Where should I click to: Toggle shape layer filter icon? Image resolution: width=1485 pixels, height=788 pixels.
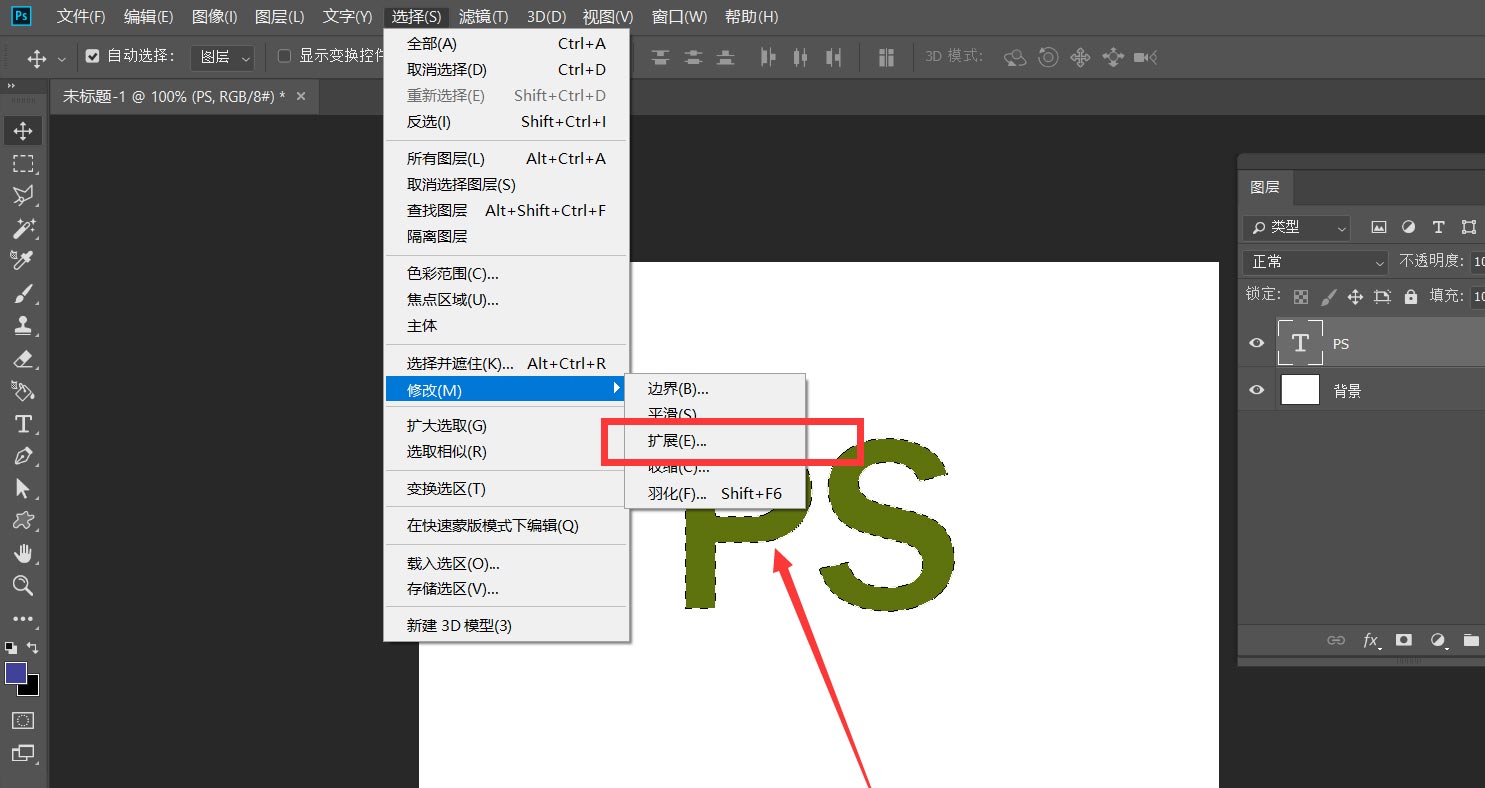click(1468, 227)
